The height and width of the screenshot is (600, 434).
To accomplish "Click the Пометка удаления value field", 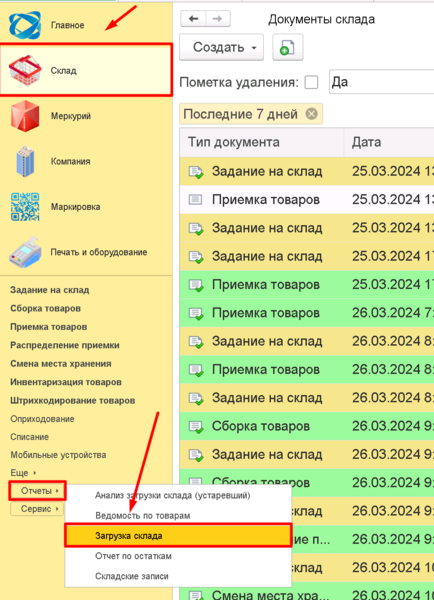I will tap(382, 82).
